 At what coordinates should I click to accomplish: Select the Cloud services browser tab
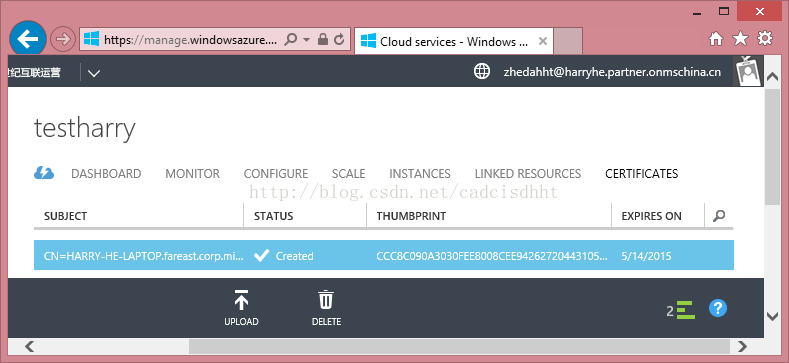tap(453, 41)
